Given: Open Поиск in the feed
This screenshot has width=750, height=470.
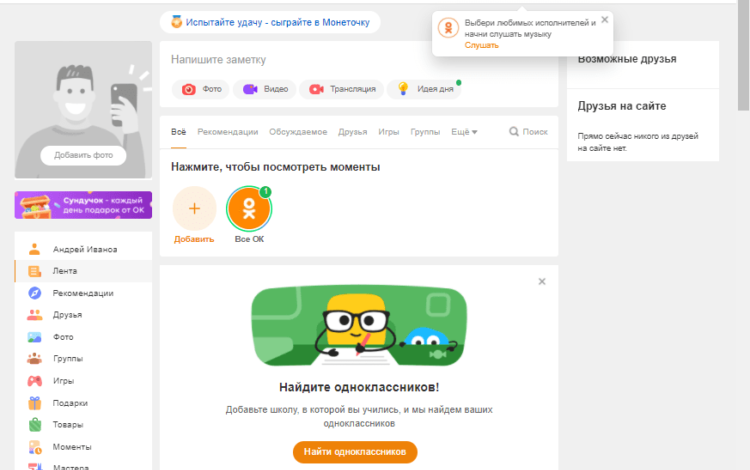Looking at the screenshot, I should [528, 132].
